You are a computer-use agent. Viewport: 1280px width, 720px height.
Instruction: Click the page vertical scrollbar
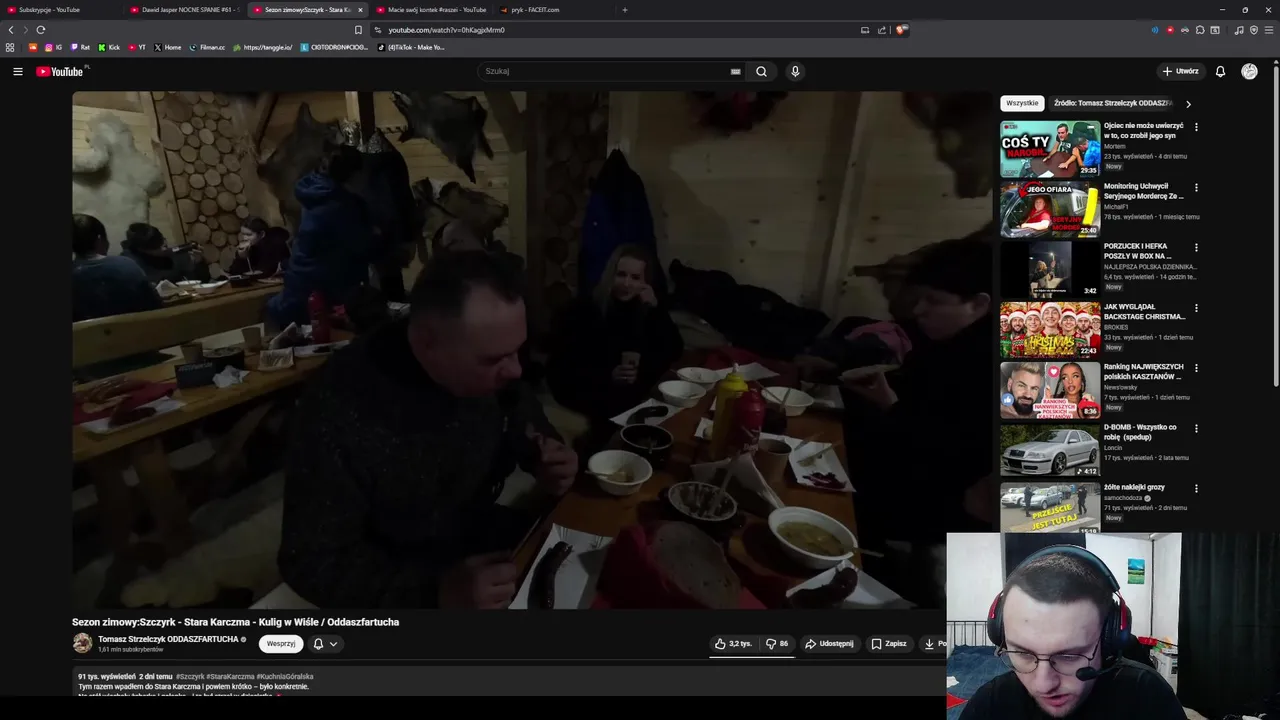click(1276, 225)
